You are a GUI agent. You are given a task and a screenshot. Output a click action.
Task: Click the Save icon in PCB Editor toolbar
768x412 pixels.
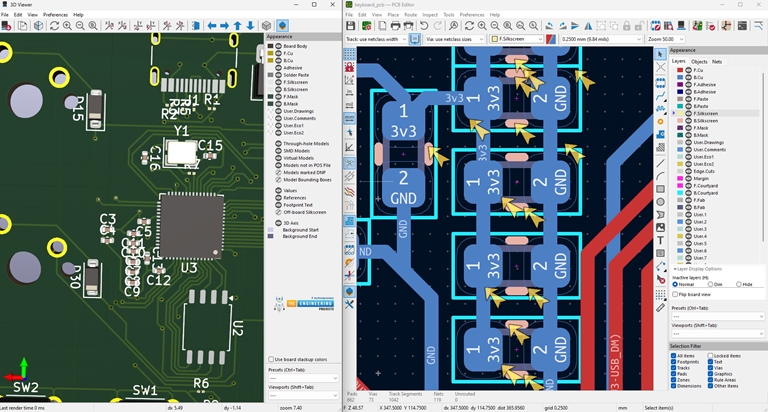(352, 25)
